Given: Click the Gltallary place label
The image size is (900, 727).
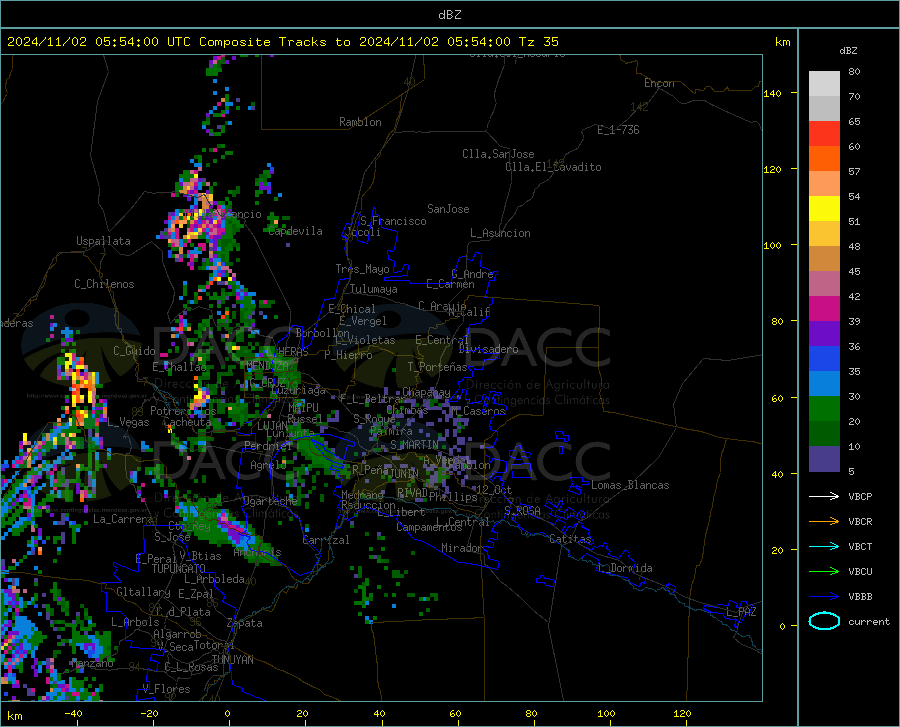Looking at the screenshot, I should pyautogui.click(x=143, y=592).
